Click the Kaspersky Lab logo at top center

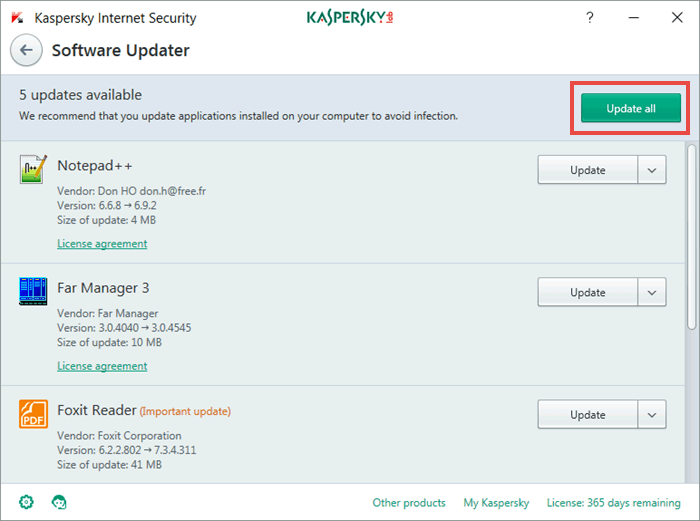point(350,17)
